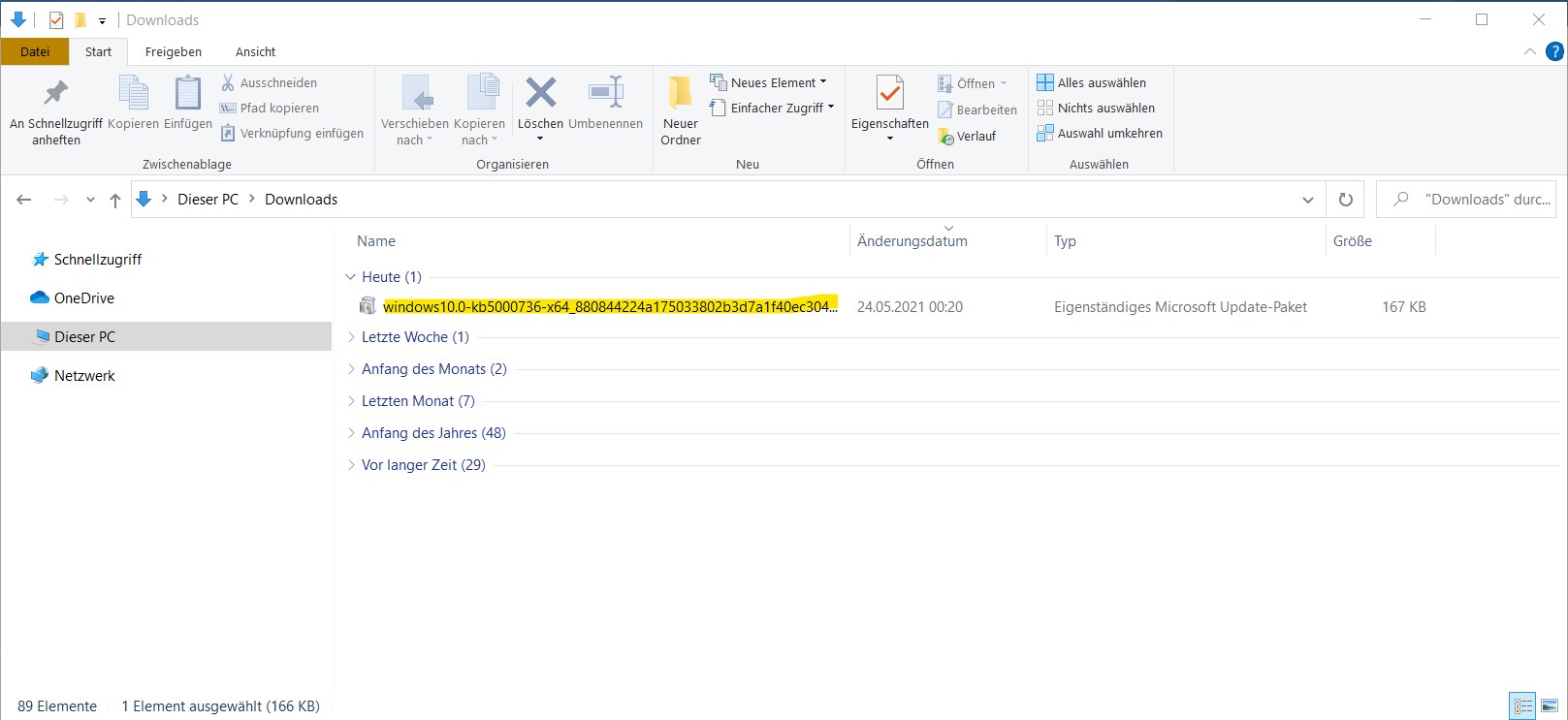This screenshot has height=720, width=1568.
Task: Click Nichts auswählen
Action: [x=1096, y=108]
